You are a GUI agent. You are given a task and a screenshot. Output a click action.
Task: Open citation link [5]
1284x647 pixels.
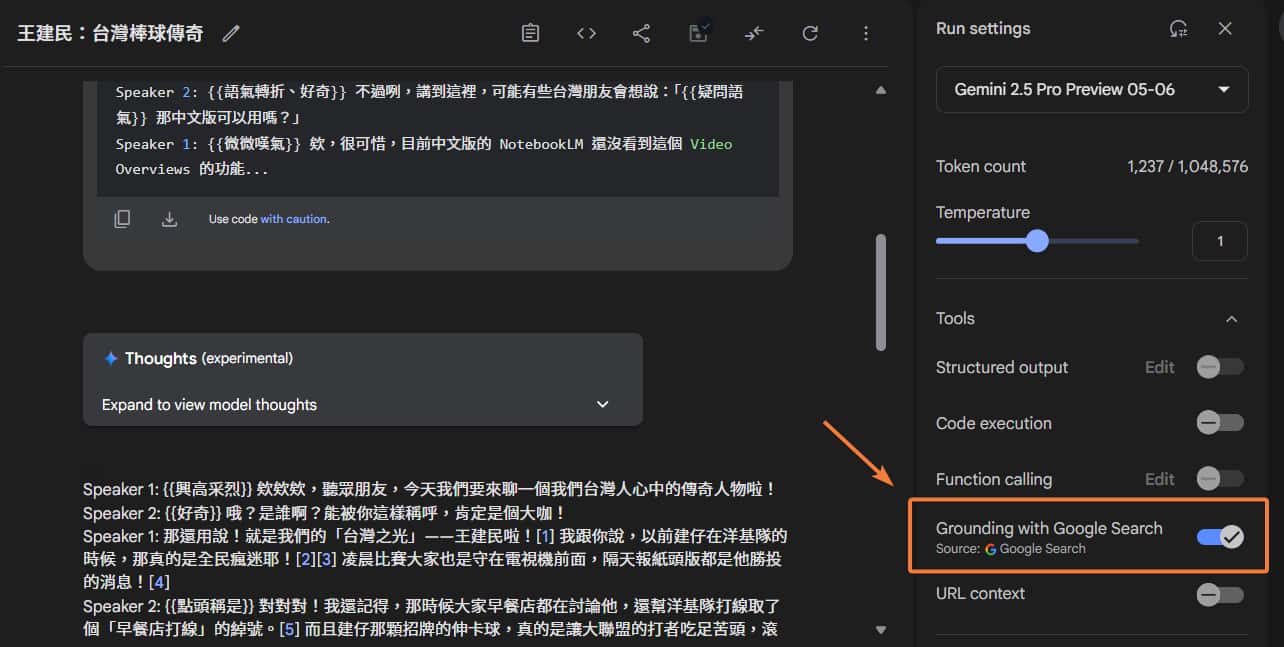(289, 629)
